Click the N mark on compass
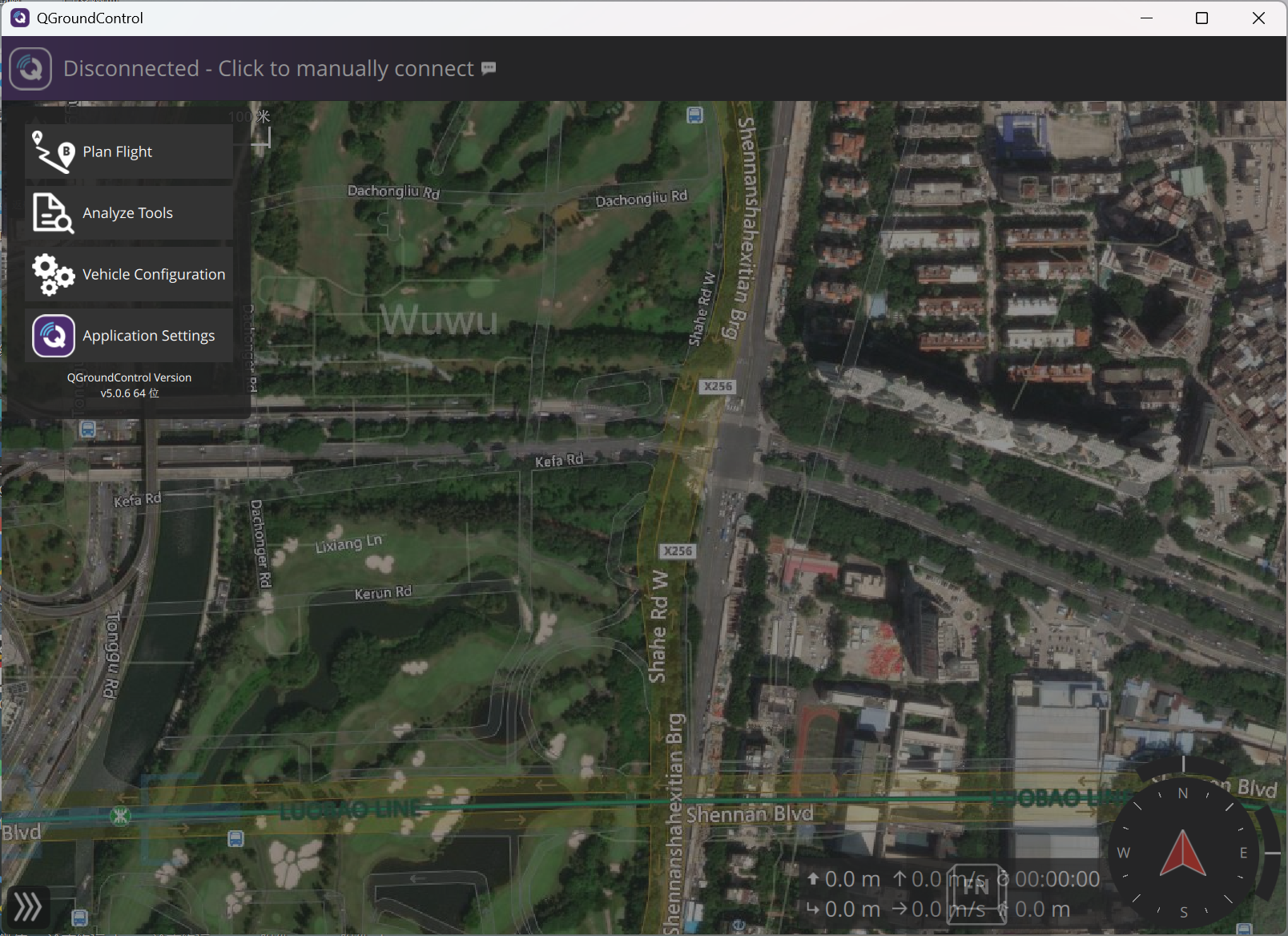Viewport: 1288px width, 936px height. point(1183,793)
